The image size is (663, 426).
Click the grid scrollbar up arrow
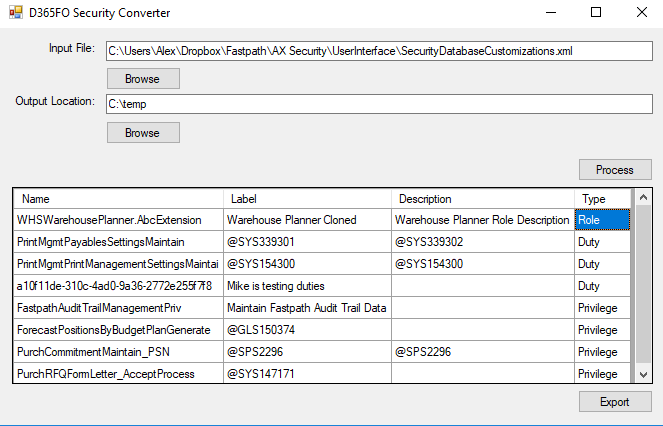(644, 198)
